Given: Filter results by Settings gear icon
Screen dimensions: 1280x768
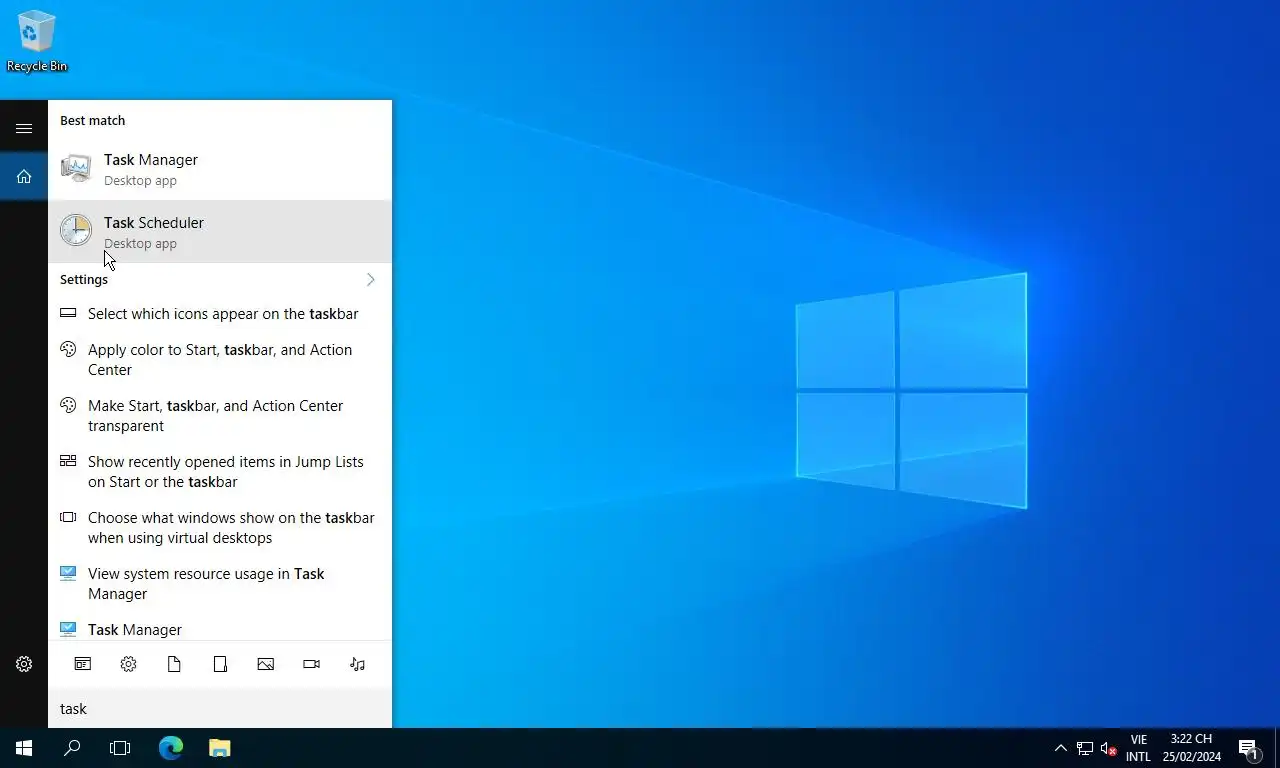Looking at the screenshot, I should (128, 664).
